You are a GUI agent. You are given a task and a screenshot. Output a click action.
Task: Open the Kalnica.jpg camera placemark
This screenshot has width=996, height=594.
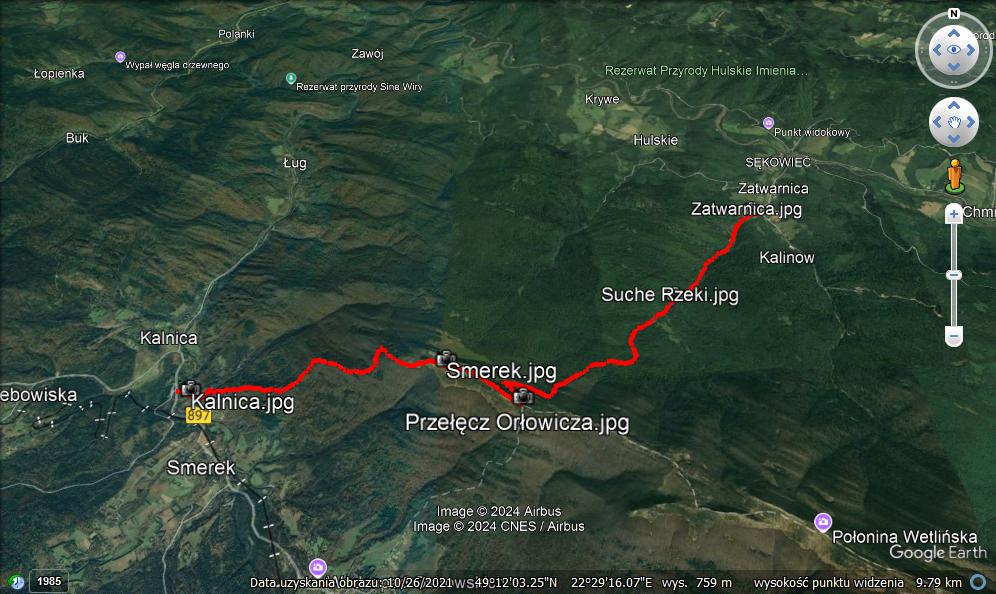pos(190,388)
